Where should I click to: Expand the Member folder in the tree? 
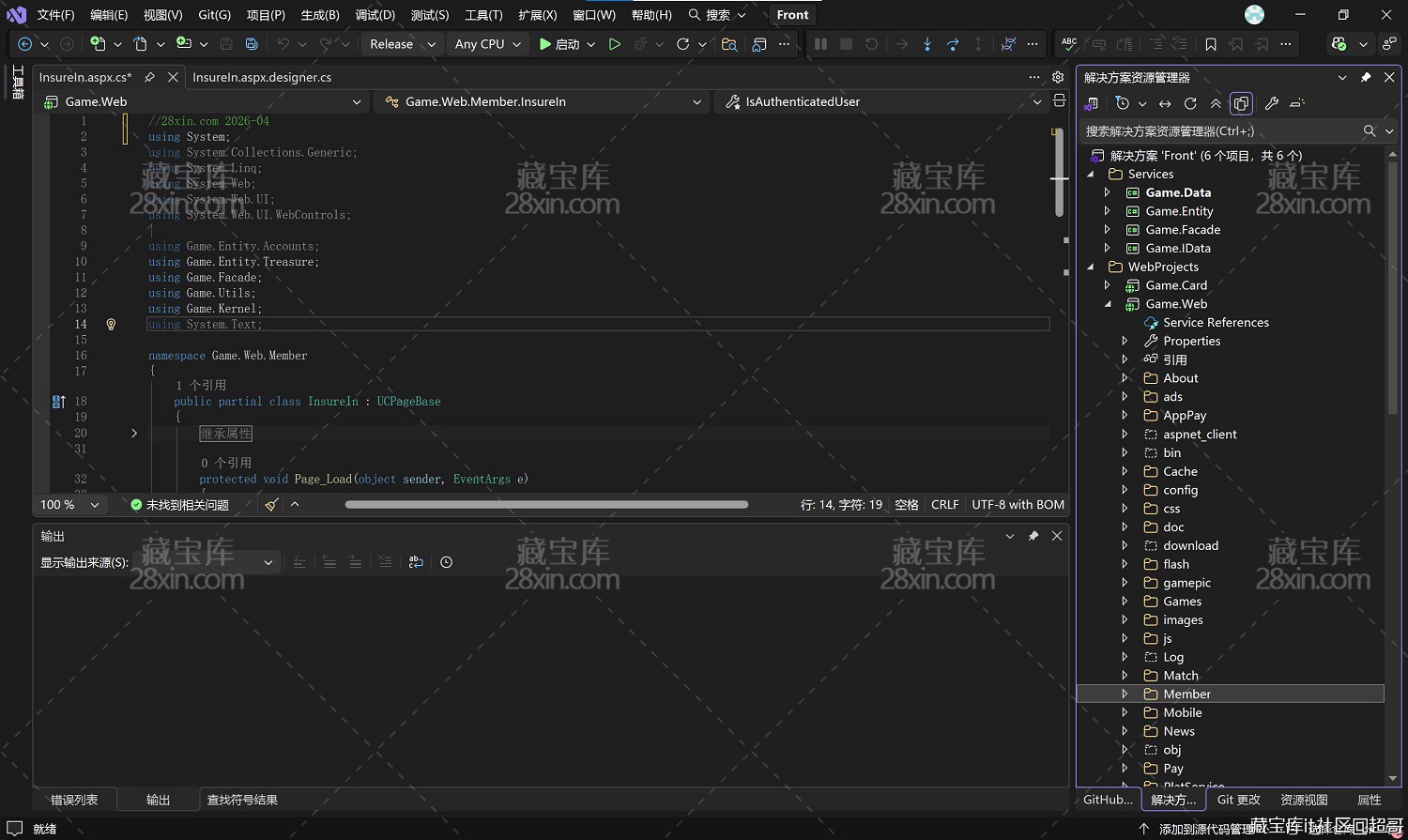(x=1125, y=694)
